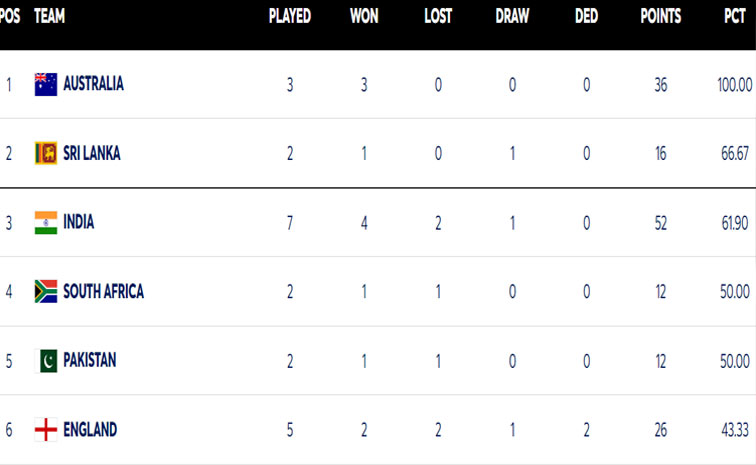This screenshot has width=756, height=465.
Task: Click the PLAYED column header
Action: click(290, 16)
